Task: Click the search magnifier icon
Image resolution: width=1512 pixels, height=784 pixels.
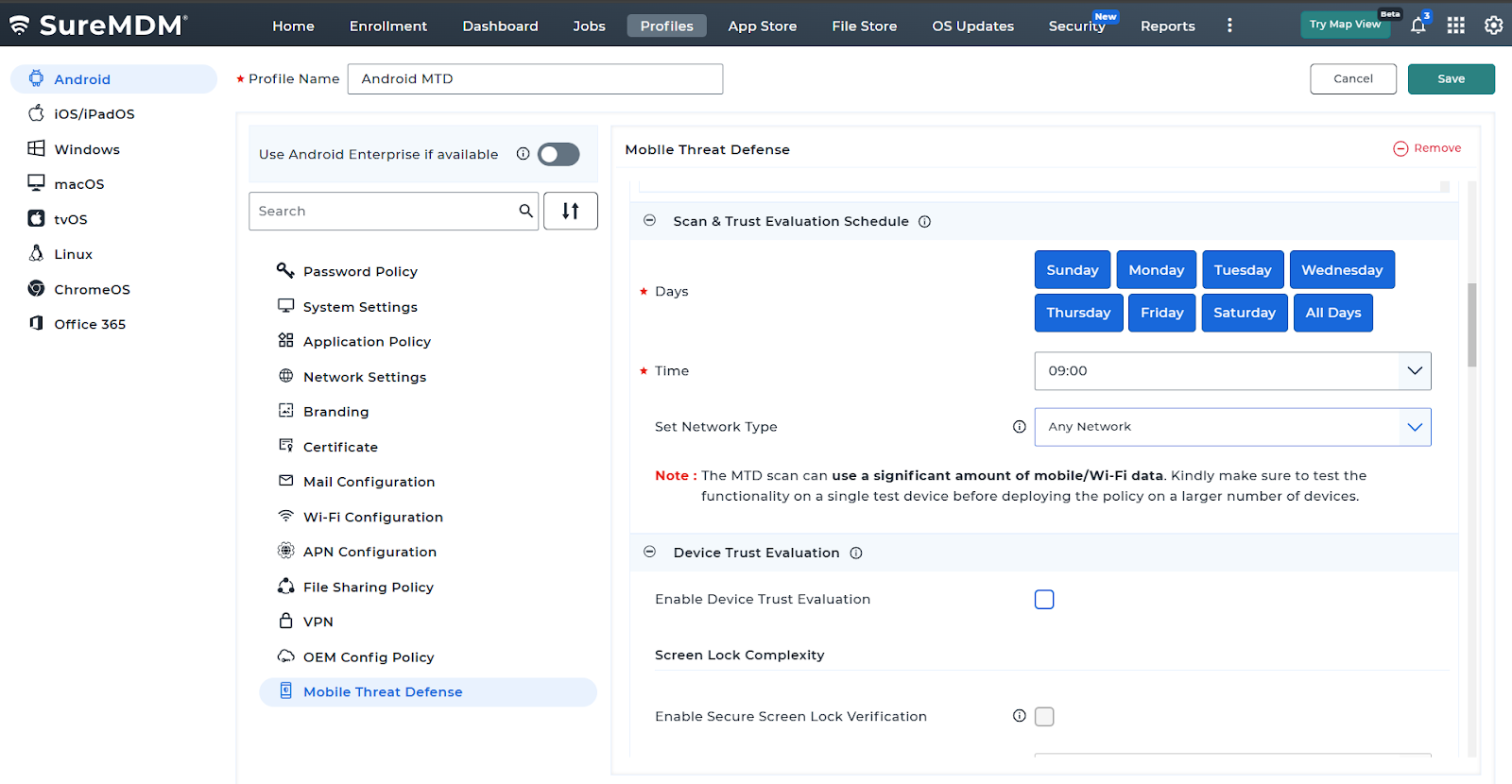Action: coord(525,212)
